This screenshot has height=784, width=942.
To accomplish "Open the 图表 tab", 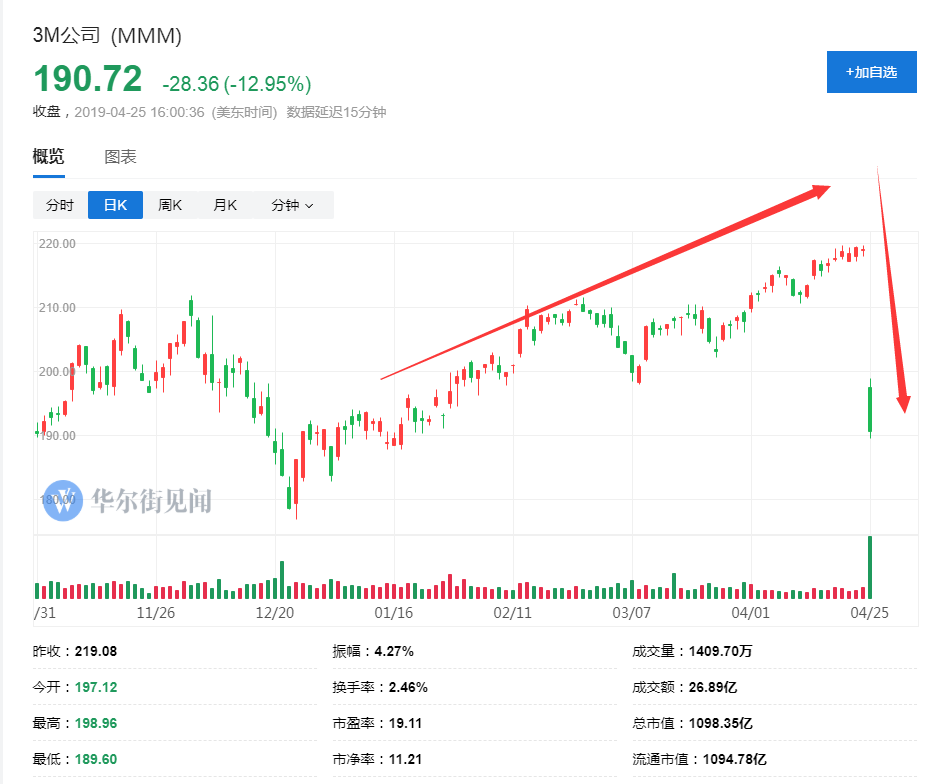I will coord(120,157).
